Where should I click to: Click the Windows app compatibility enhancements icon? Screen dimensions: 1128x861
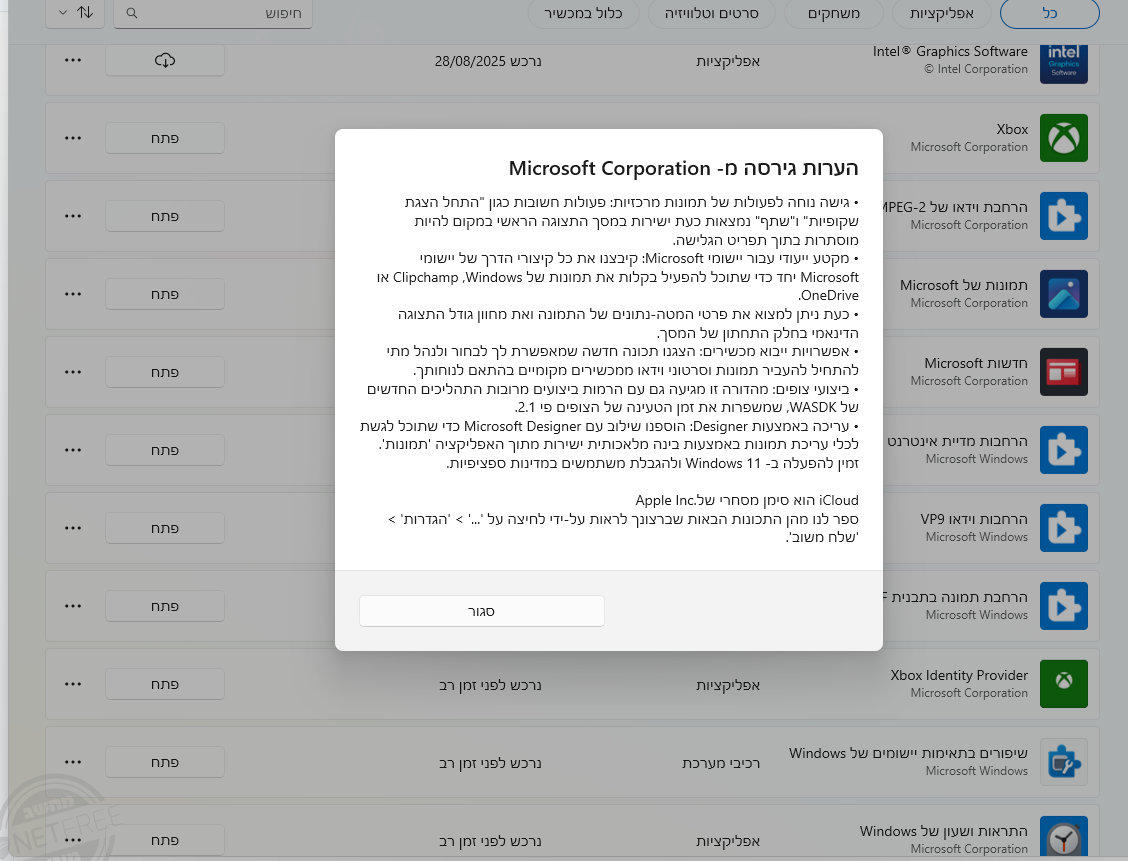(1063, 762)
